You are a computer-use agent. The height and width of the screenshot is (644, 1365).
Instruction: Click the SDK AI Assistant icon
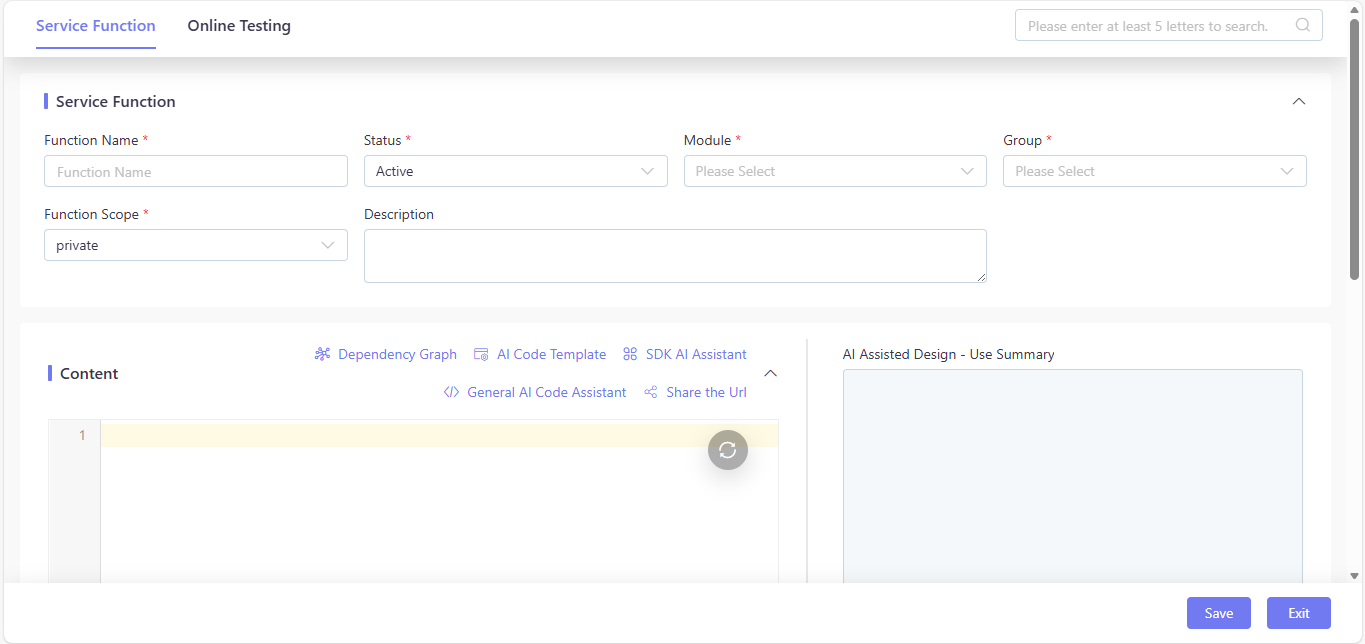click(630, 354)
